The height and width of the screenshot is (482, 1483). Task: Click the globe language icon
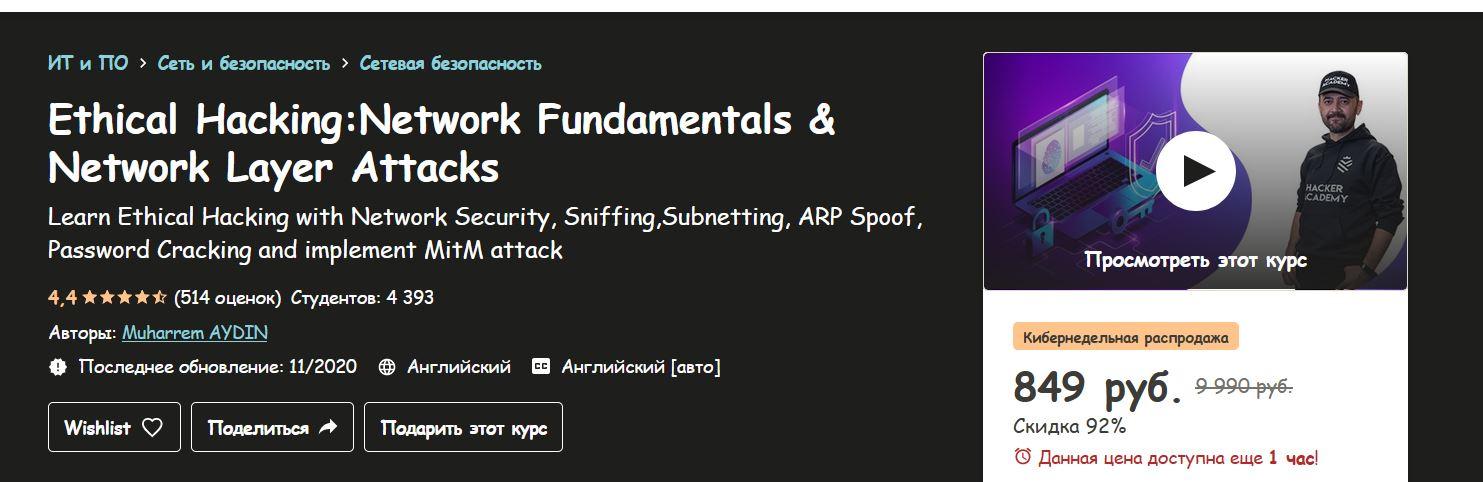point(387,367)
